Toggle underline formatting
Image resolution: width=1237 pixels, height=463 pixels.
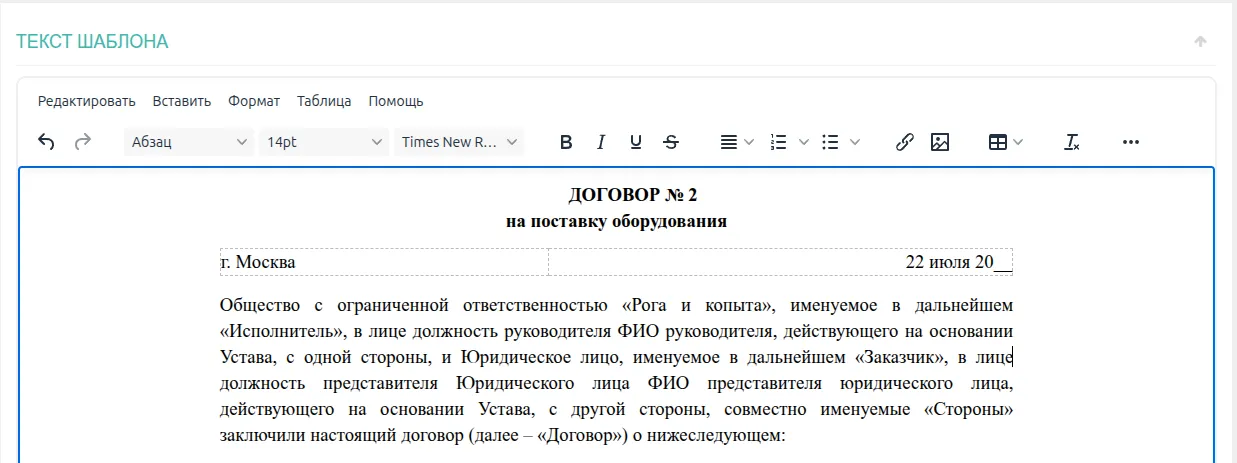click(635, 142)
